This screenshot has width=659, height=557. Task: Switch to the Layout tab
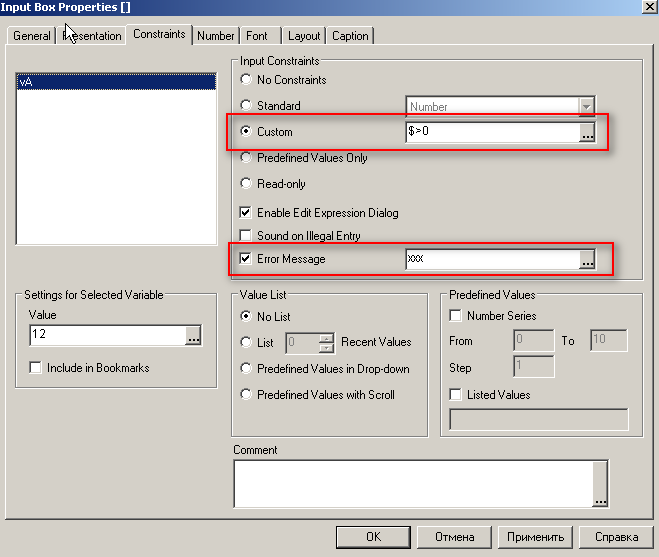pyautogui.click(x=304, y=36)
